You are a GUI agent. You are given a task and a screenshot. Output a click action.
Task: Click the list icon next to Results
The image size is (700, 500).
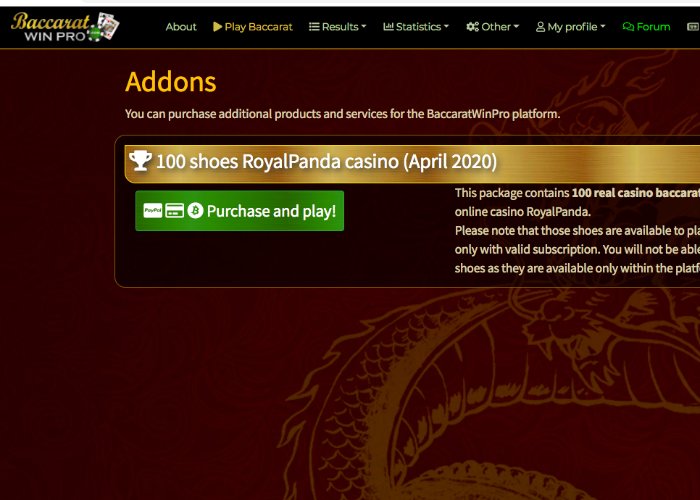point(314,27)
